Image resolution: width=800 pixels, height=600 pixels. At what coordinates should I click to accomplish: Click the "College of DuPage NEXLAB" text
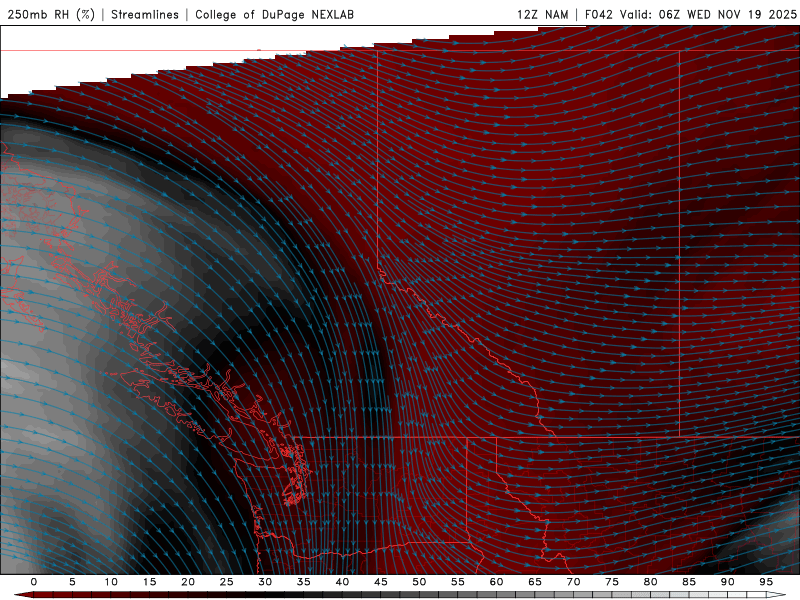tap(274, 14)
